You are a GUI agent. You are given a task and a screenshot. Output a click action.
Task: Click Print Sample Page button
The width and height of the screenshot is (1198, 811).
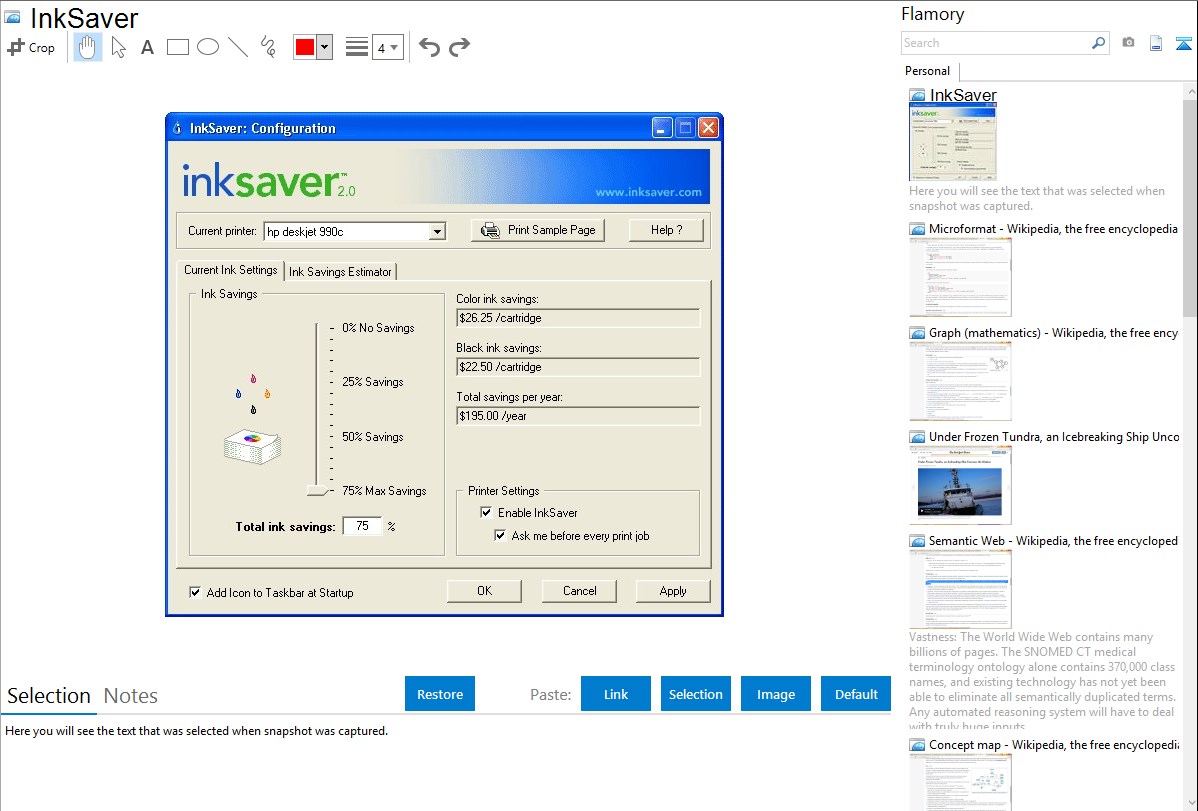coord(538,230)
